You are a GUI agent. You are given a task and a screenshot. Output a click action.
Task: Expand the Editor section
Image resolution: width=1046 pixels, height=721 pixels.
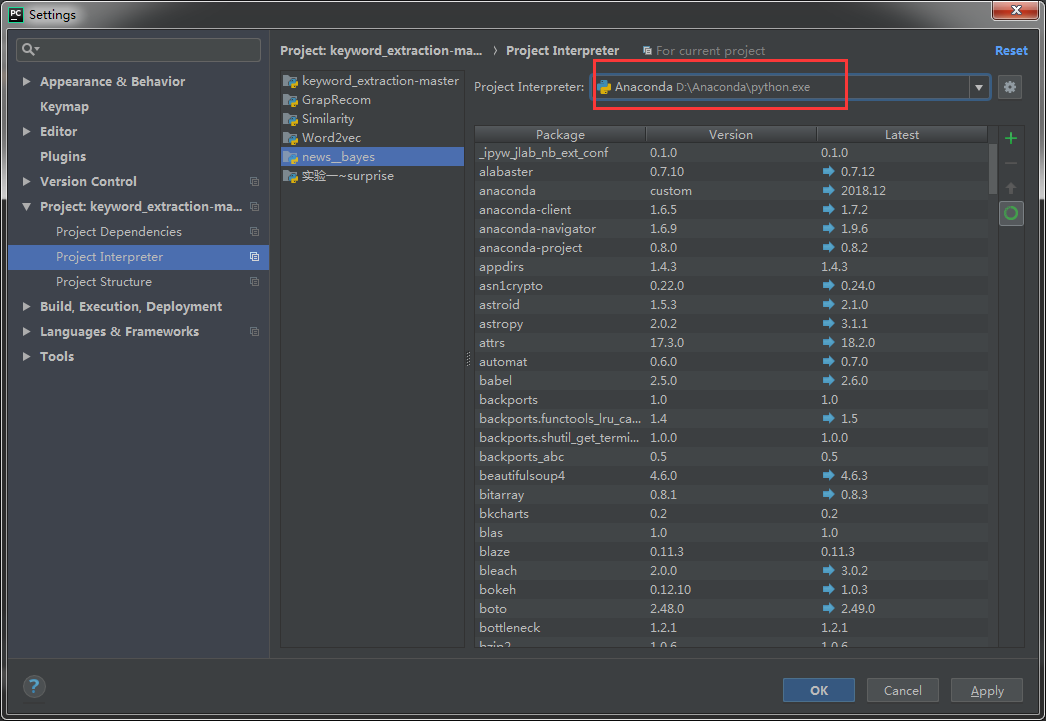[27, 131]
